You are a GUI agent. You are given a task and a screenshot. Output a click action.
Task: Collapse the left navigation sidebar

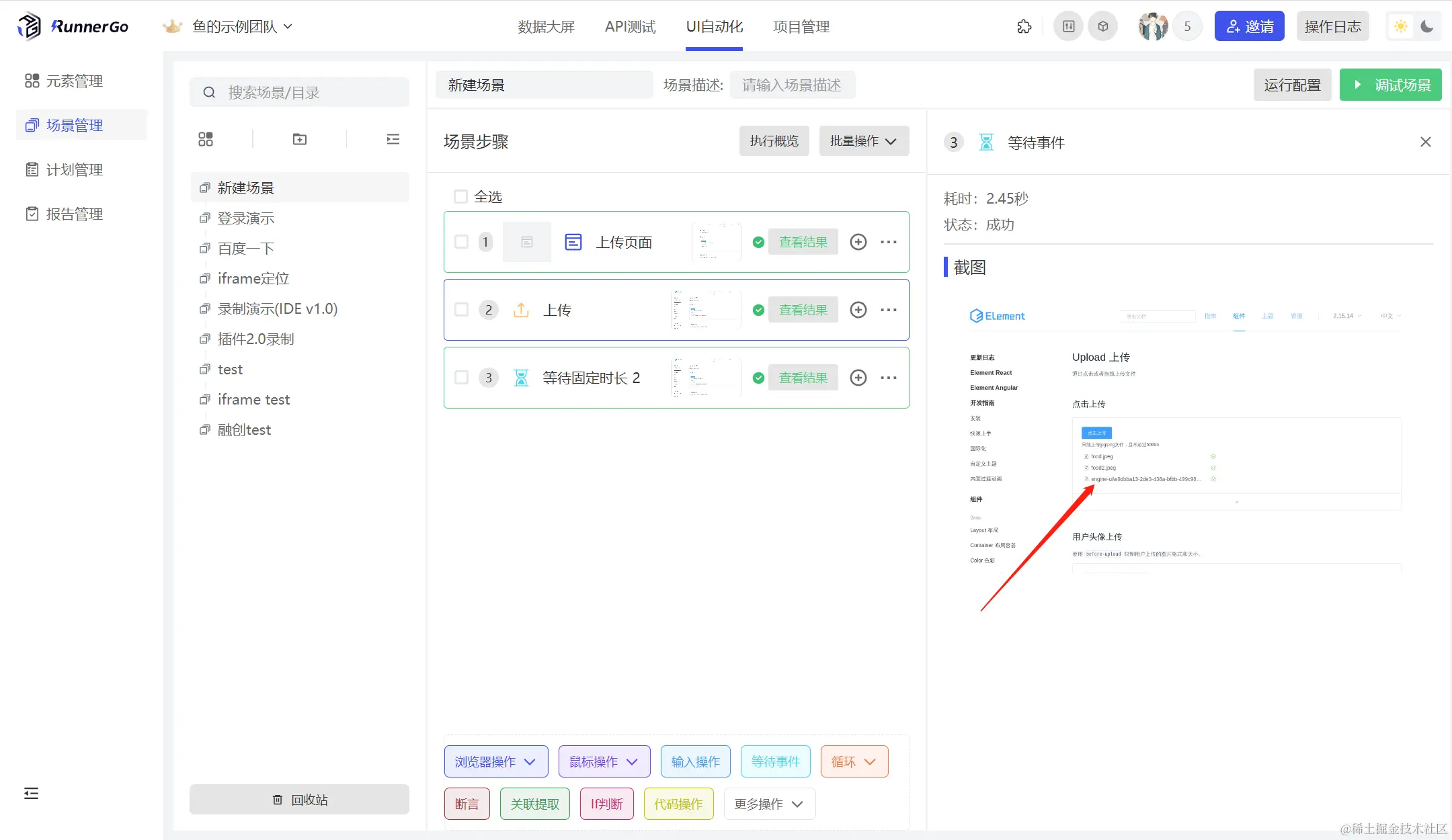pos(31,794)
